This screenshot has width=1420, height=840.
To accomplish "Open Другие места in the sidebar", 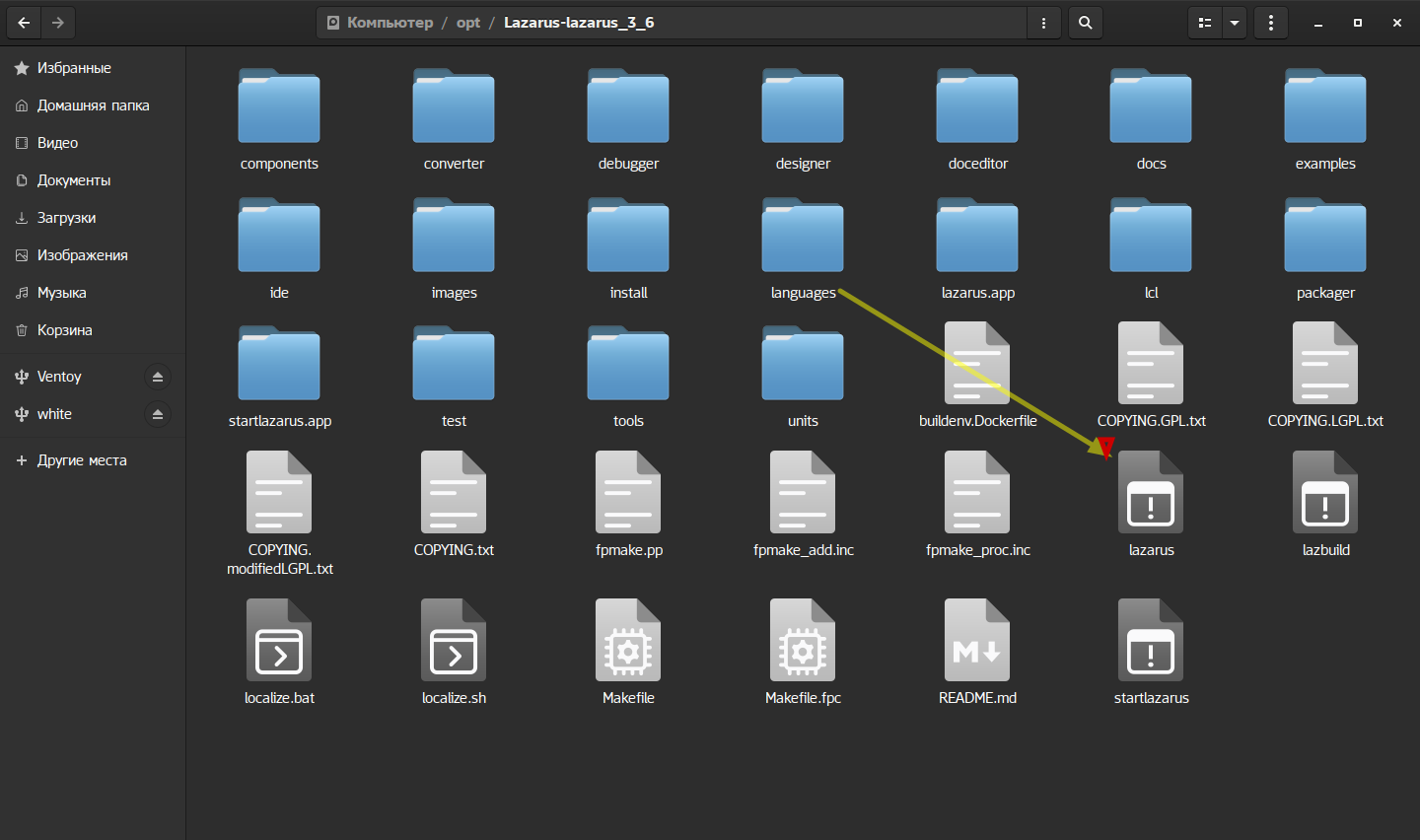I will point(93,460).
